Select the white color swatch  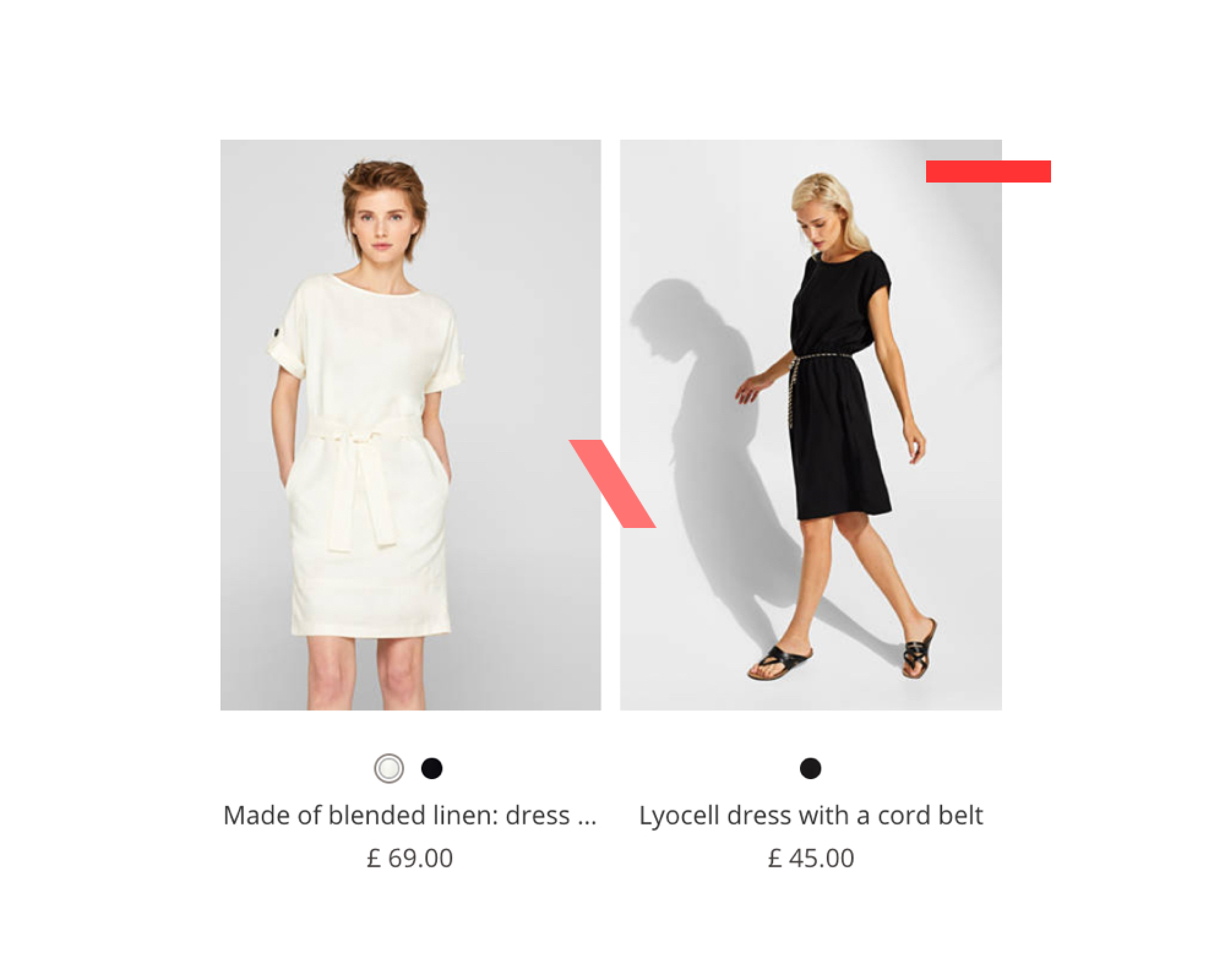[x=389, y=768]
